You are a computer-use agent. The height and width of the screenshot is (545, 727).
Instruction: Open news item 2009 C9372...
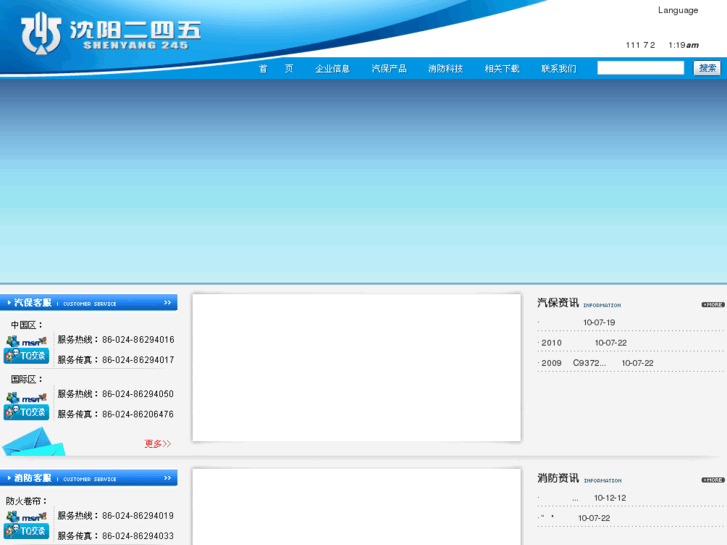(596, 363)
